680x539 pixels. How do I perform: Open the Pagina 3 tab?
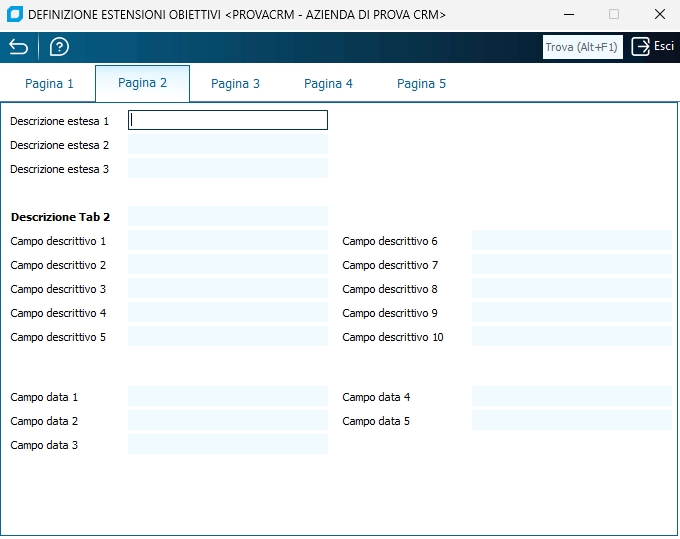[235, 83]
